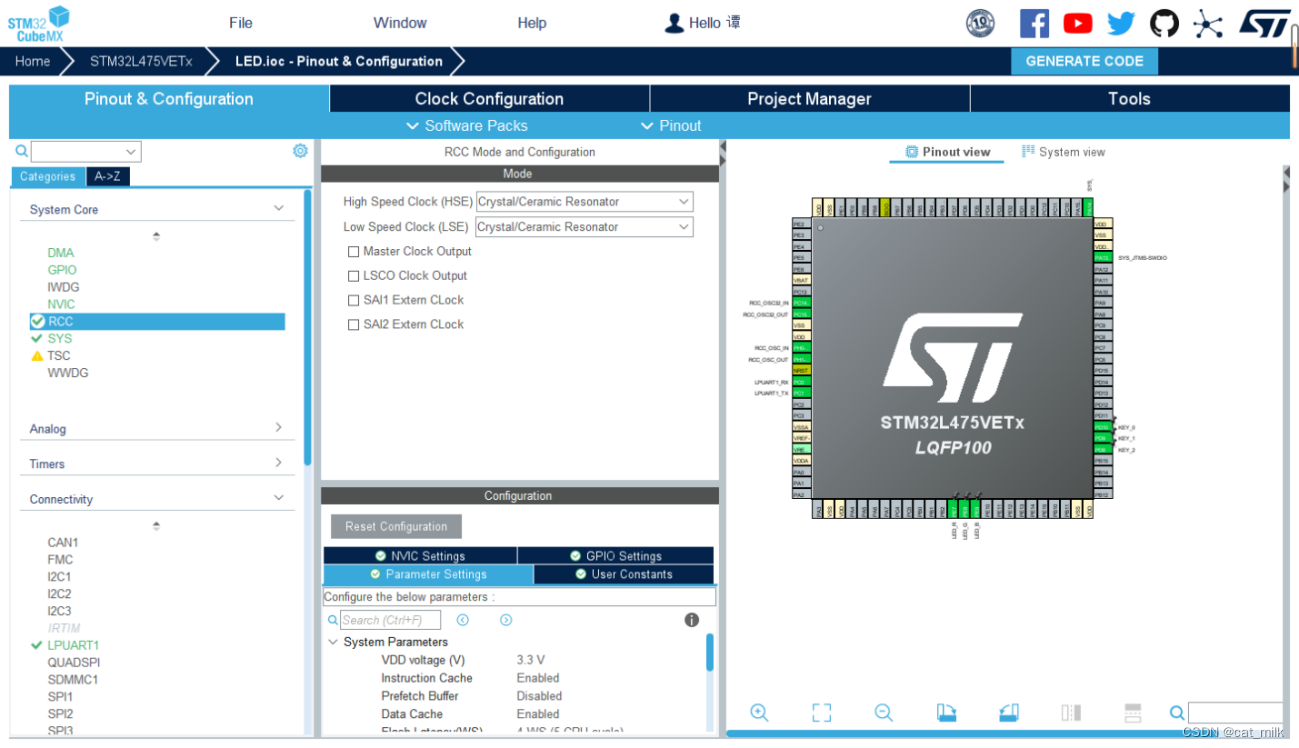Viewport: 1299px width, 748px height.
Task: Toggle SAI2 Extern Clock checkbox
Action: pos(353,324)
